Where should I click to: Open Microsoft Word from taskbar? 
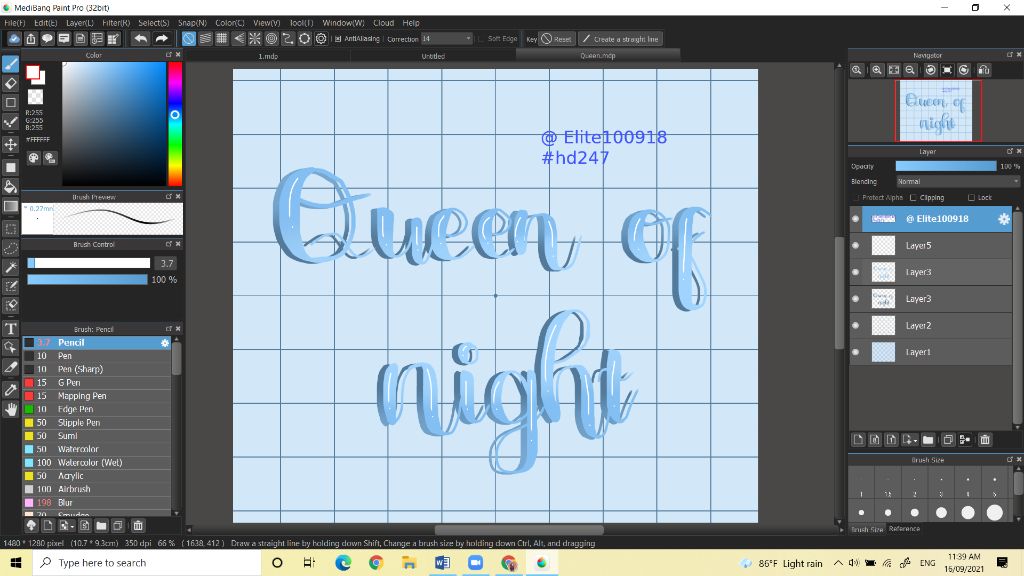442,563
